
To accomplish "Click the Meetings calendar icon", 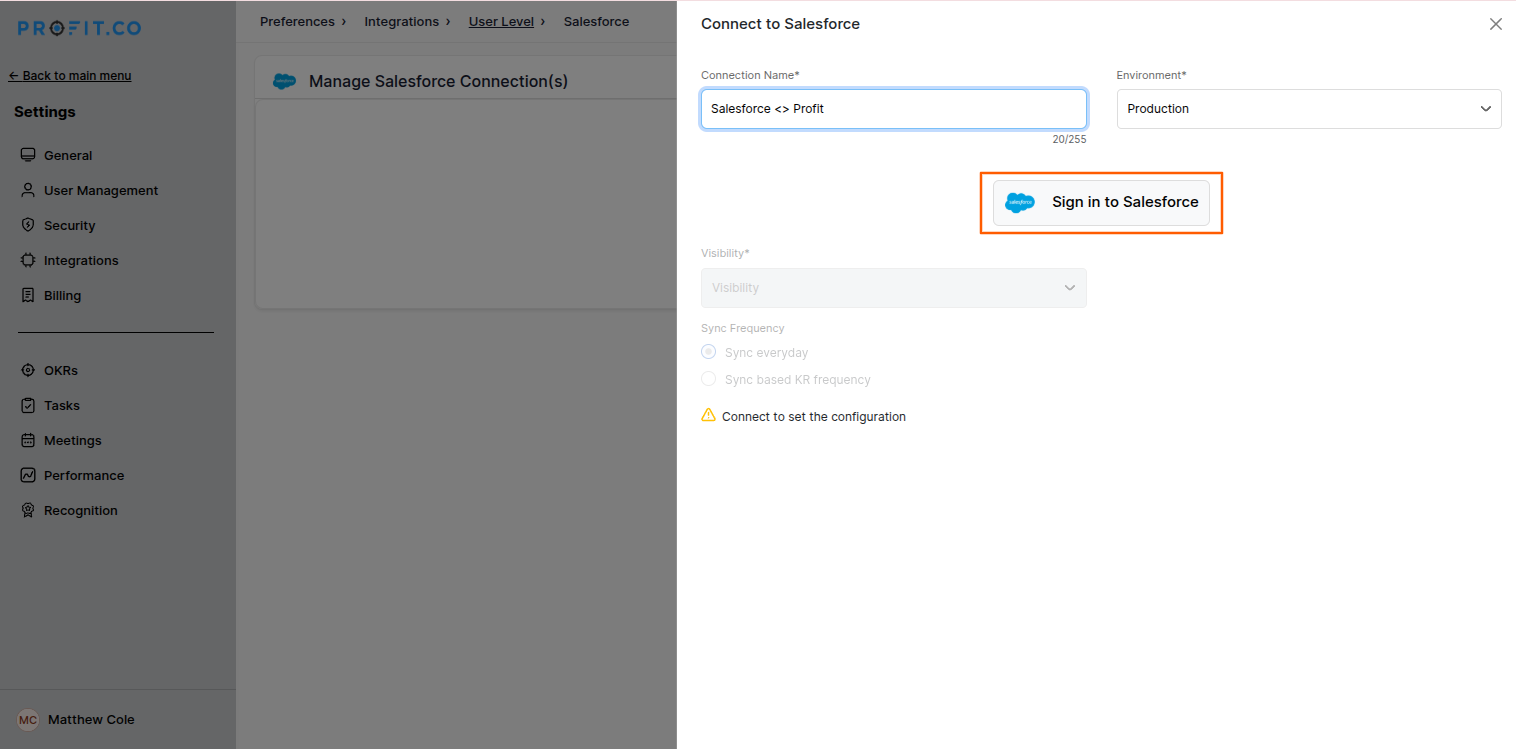I will click(28, 440).
